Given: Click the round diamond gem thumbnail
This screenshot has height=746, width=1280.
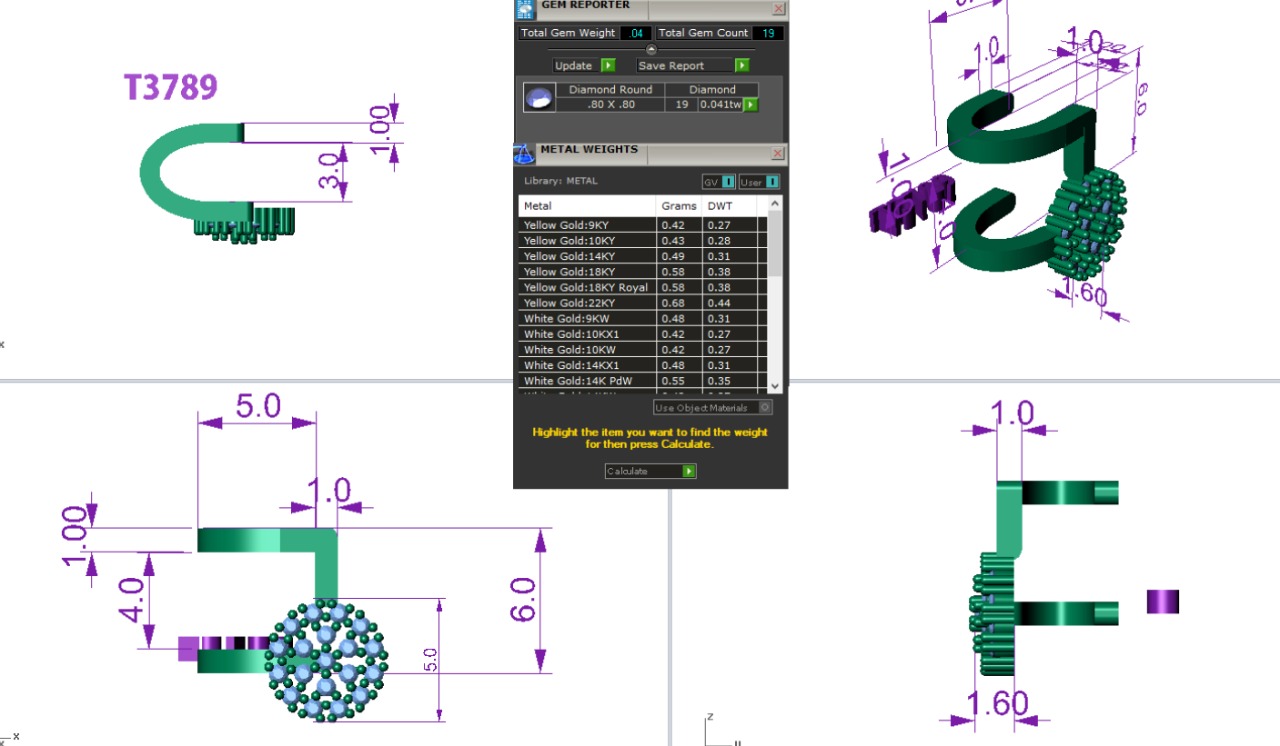Looking at the screenshot, I should click(538, 97).
